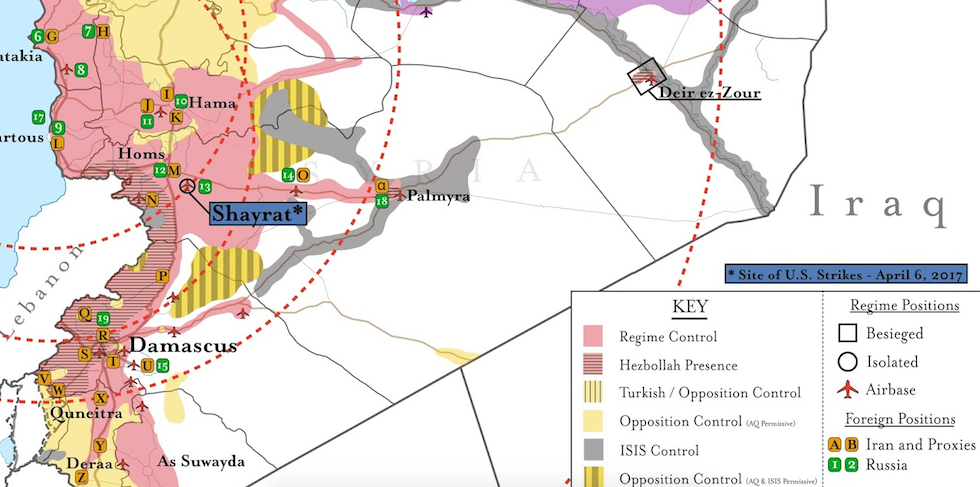The height and width of the screenshot is (487, 980).
Task: Click the Isolated circle symbol in the key
Action: pos(850,362)
